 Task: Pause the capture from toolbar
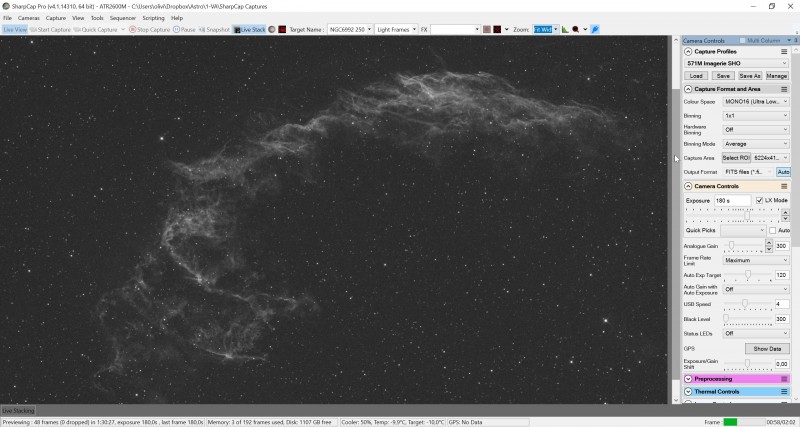tap(184, 30)
